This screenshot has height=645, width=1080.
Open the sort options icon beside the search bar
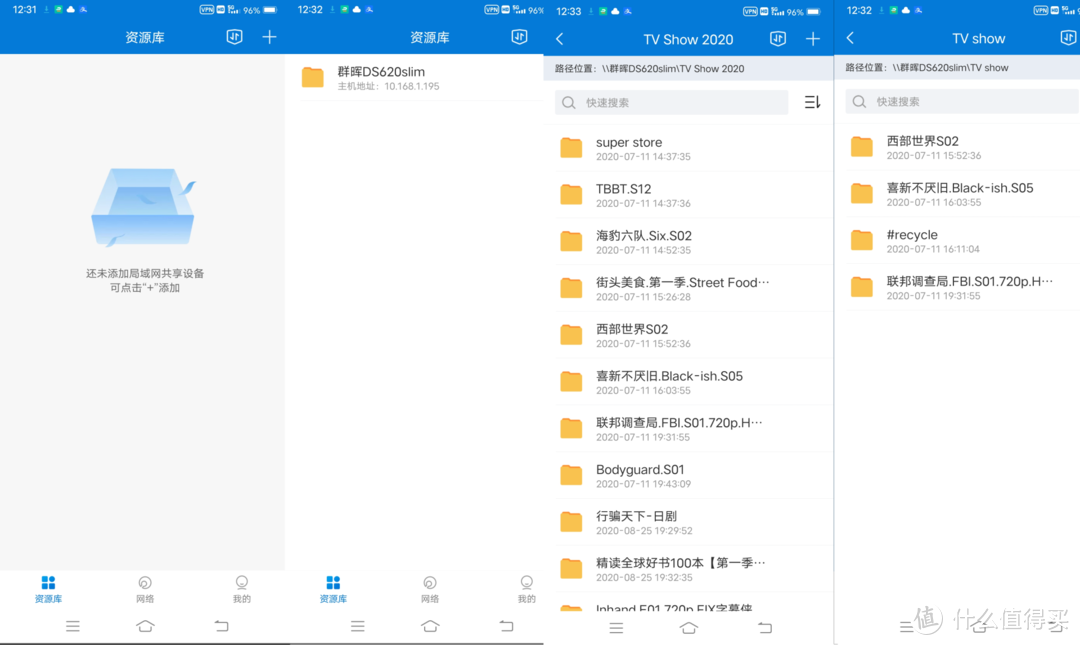point(812,101)
